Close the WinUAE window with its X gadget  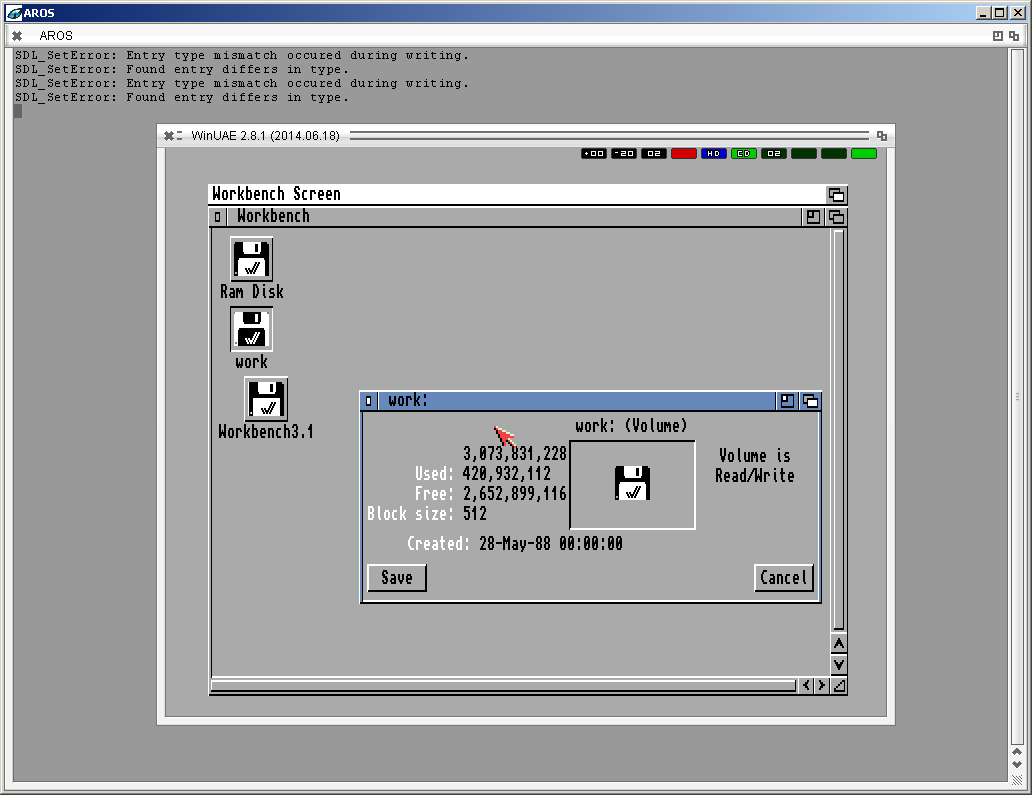[169, 136]
